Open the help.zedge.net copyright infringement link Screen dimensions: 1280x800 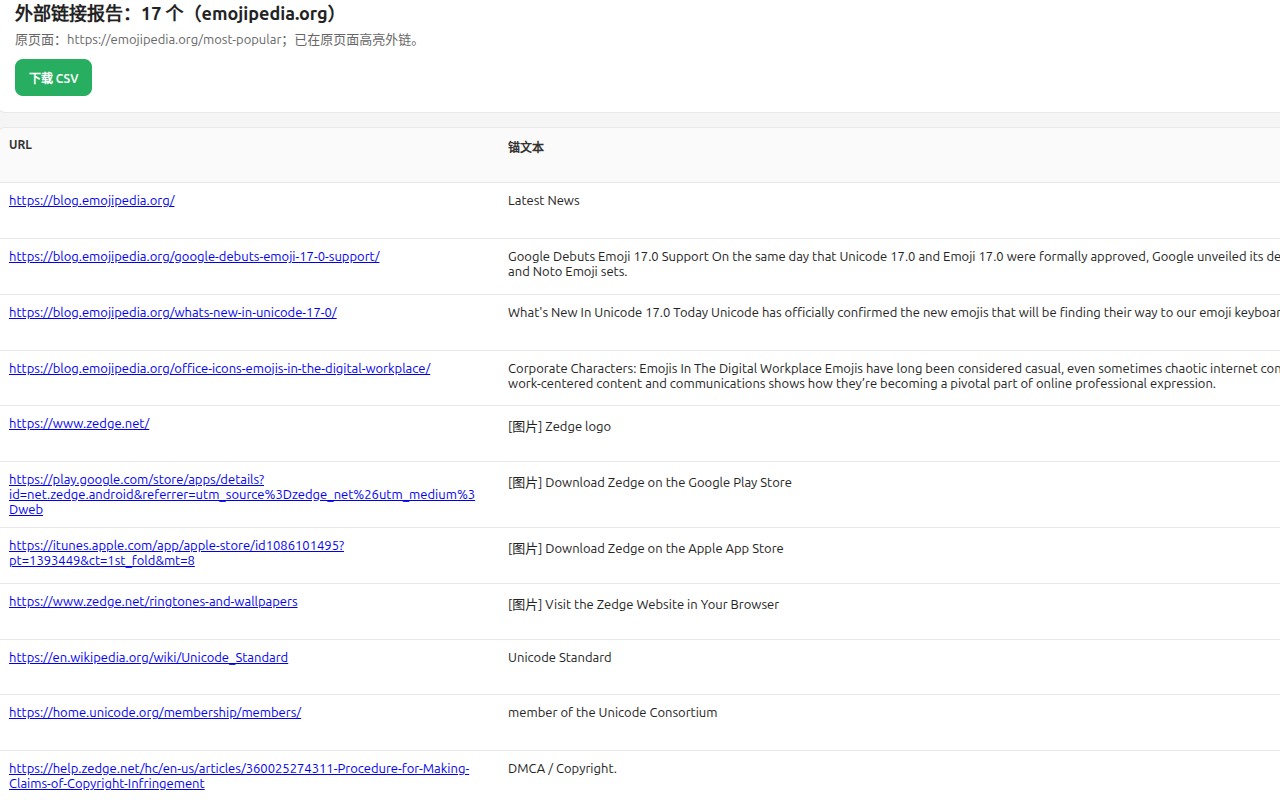click(239, 776)
